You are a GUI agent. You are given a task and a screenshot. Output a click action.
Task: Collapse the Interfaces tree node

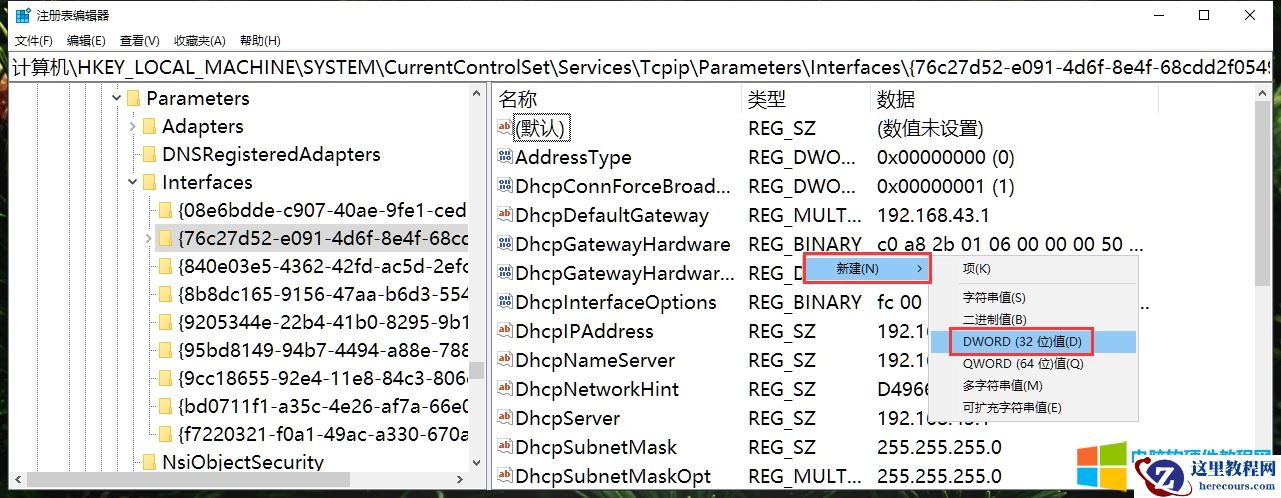point(133,183)
